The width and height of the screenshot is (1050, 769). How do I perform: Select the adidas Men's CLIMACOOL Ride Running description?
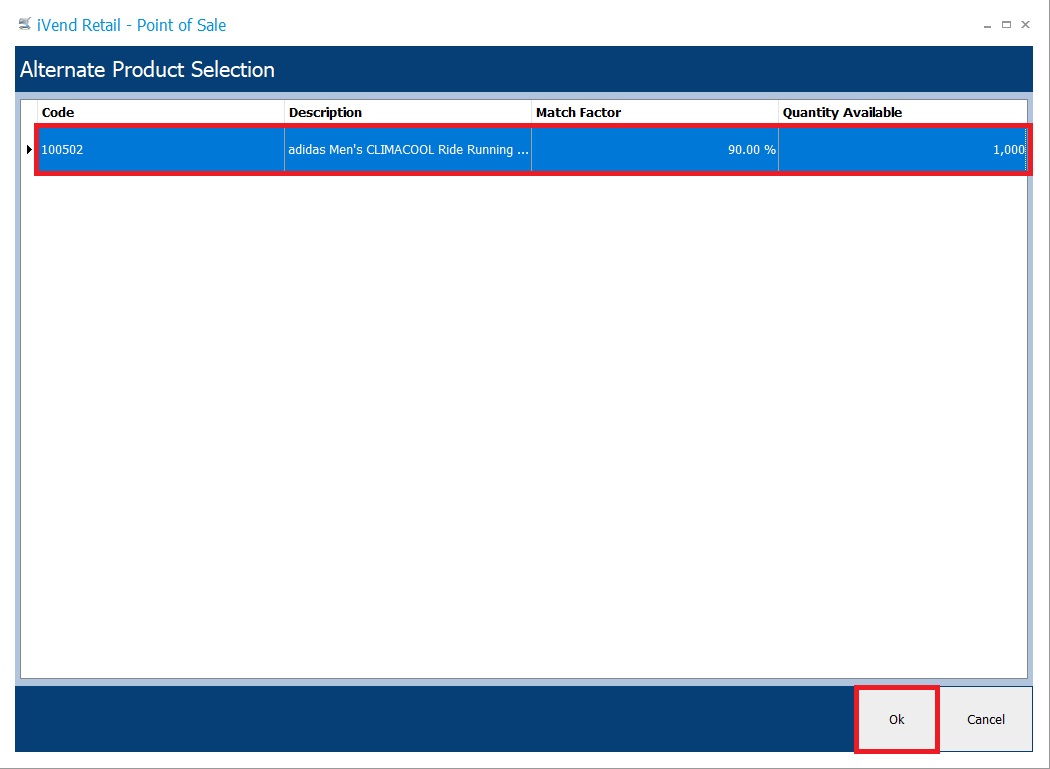[408, 149]
